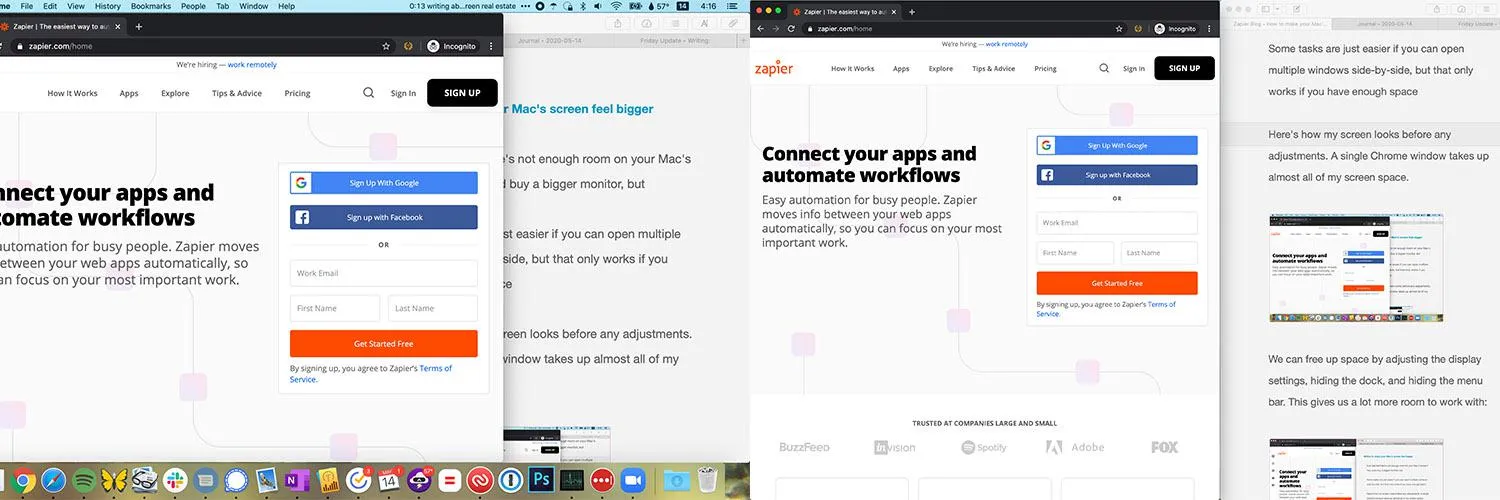Click Pricing on the right Zapier page

1045,69
